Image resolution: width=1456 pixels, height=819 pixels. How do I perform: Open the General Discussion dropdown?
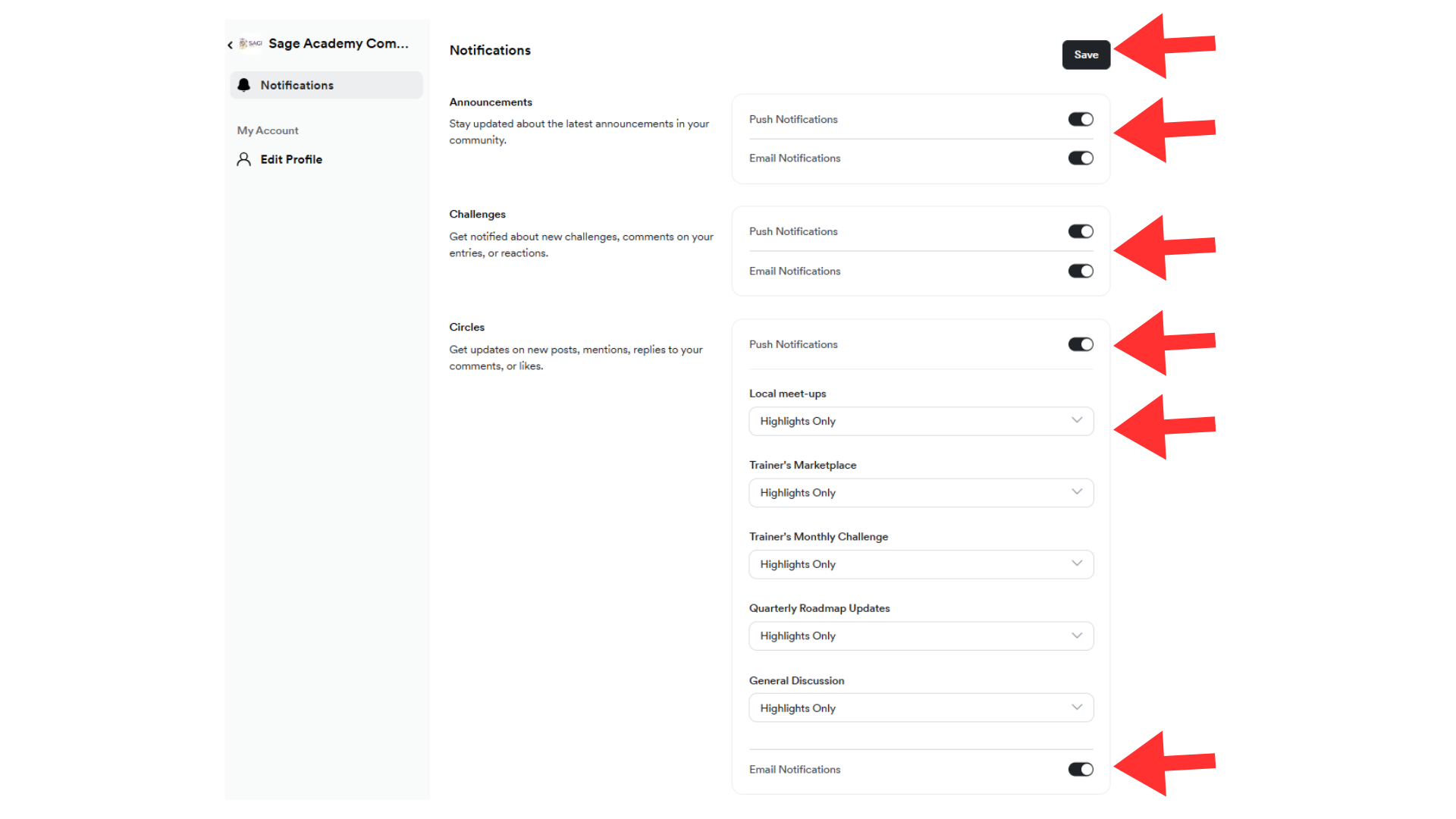[x=921, y=708]
